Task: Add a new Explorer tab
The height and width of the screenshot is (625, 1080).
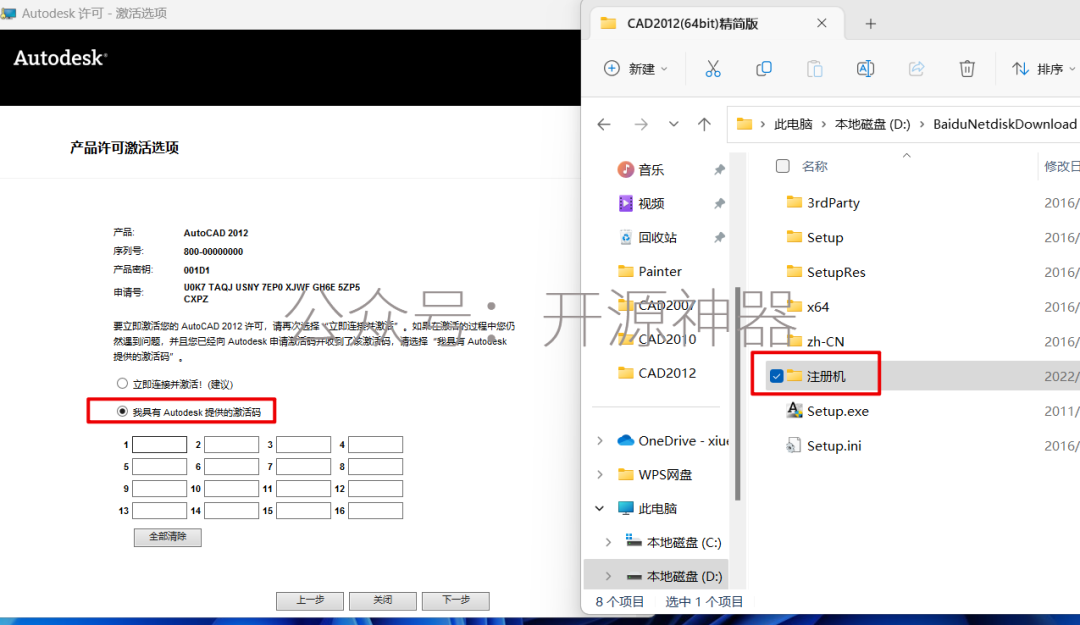Action: 871,23
